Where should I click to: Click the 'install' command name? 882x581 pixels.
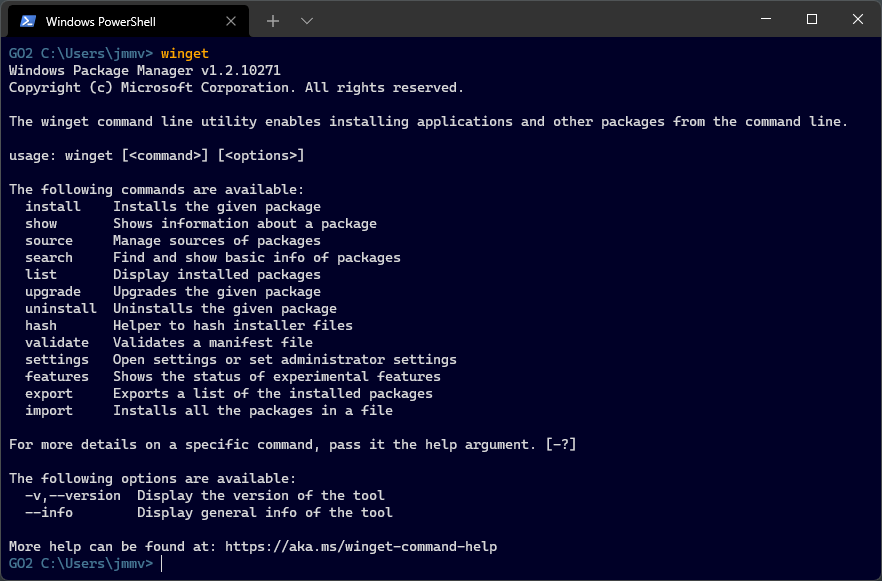point(53,206)
